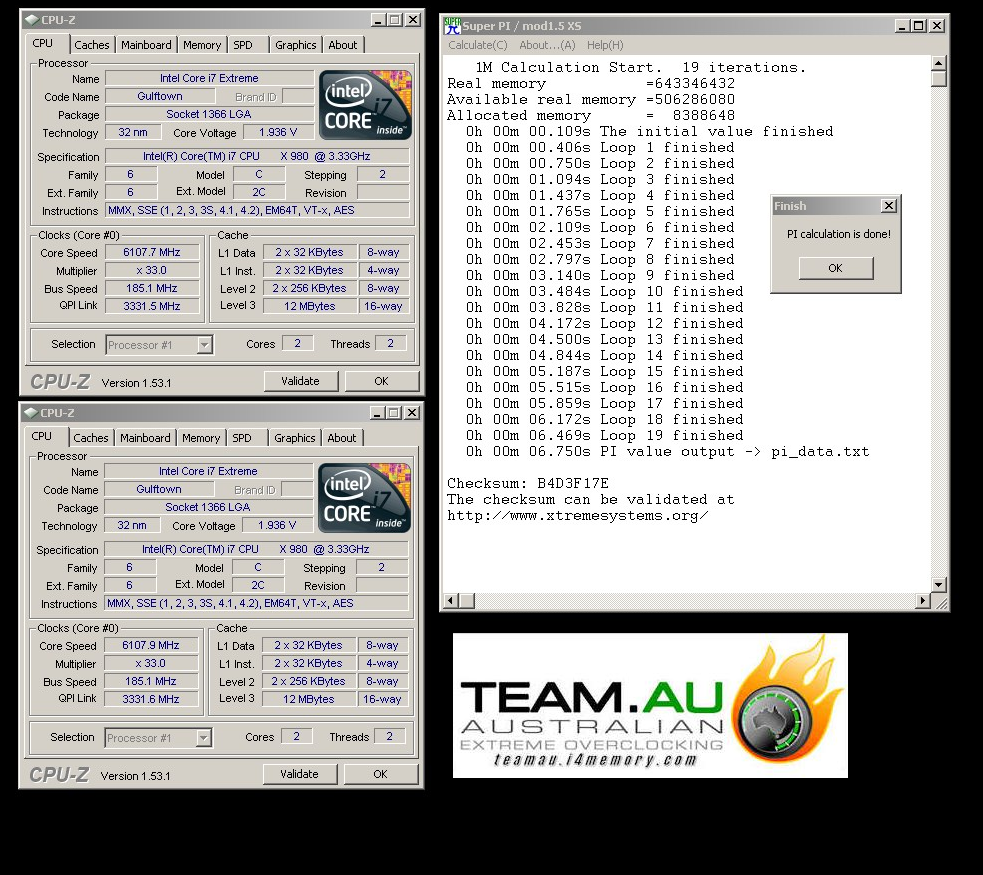The width and height of the screenshot is (983, 875).
Task: Open Graphics tab in bottom CPU-Z window
Action: pos(294,438)
